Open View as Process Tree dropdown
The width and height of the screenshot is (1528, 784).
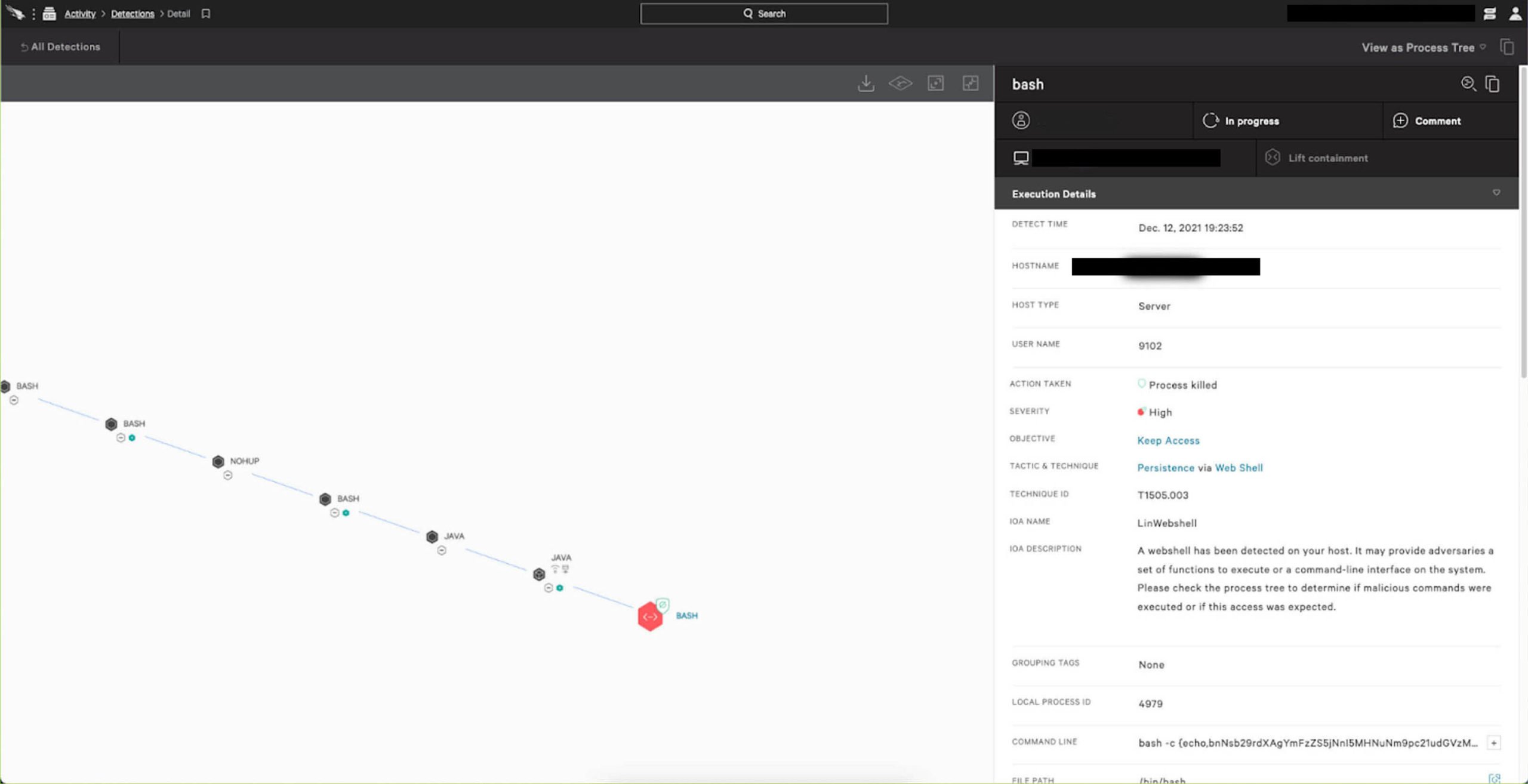coord(1424,48)
